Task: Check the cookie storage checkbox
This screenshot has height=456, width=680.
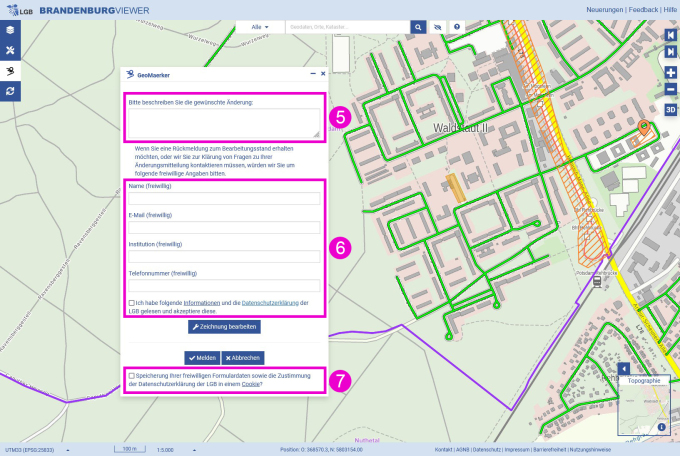Action: [131, 376]
